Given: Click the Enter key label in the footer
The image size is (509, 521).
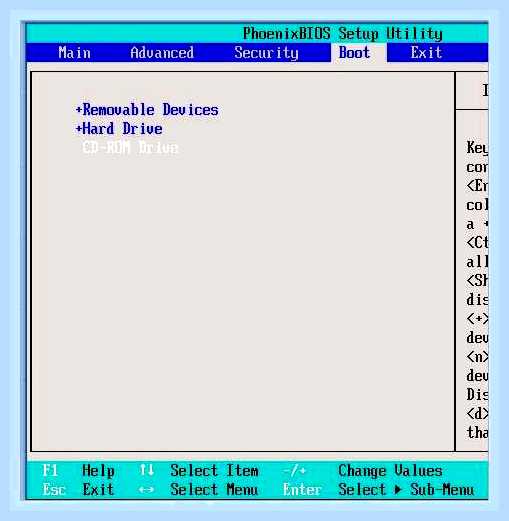Looking at the screenshot, I should pos(302,490).
